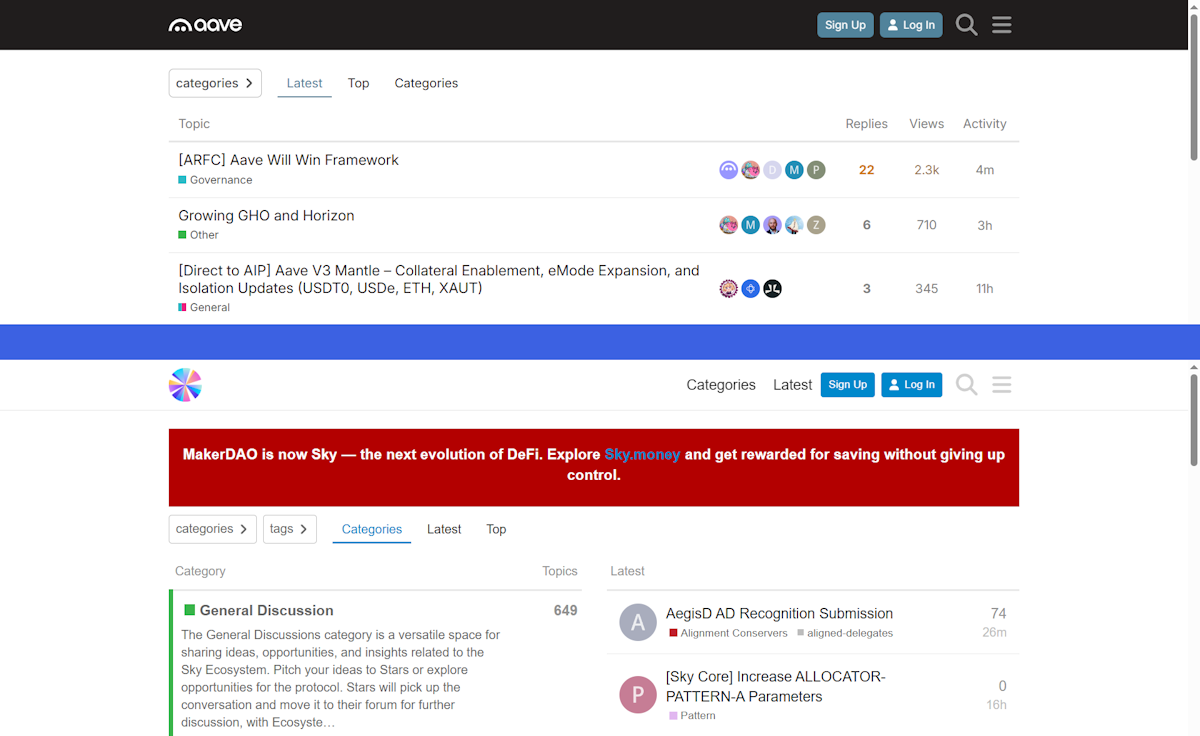Open the Increase ALLOCATOR-PATTERN-A Parameters topic
Screen dimensions: 1200x736
pyautogui.click(x=775, y=686)
